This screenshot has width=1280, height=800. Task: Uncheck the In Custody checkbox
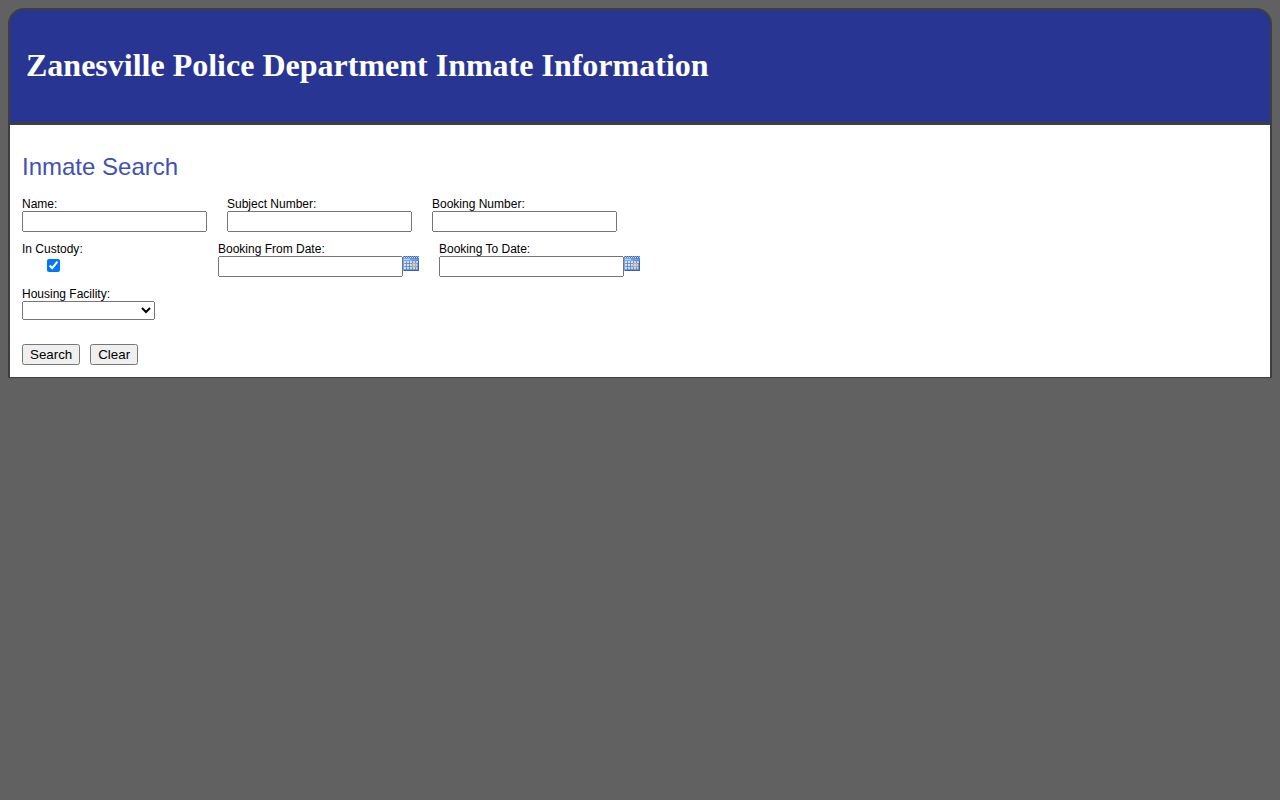[x=54, y=265]
